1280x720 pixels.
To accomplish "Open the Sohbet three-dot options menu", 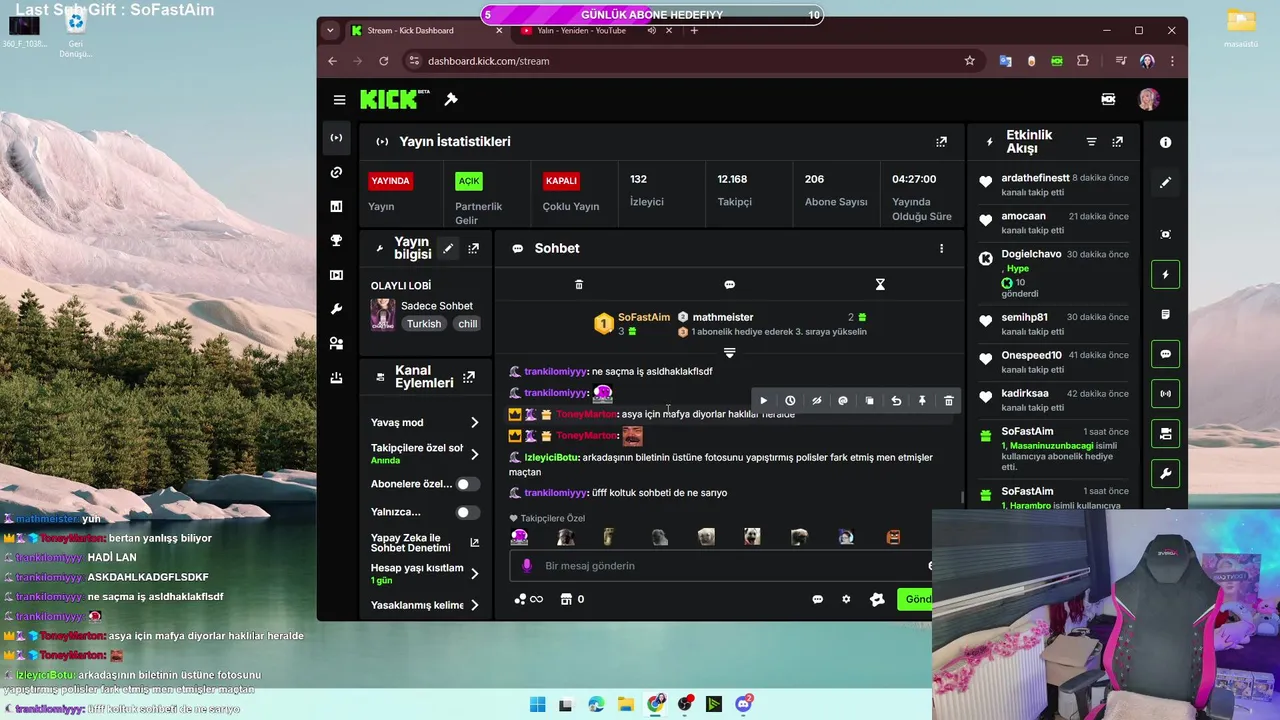I will (x=941, y=249).
